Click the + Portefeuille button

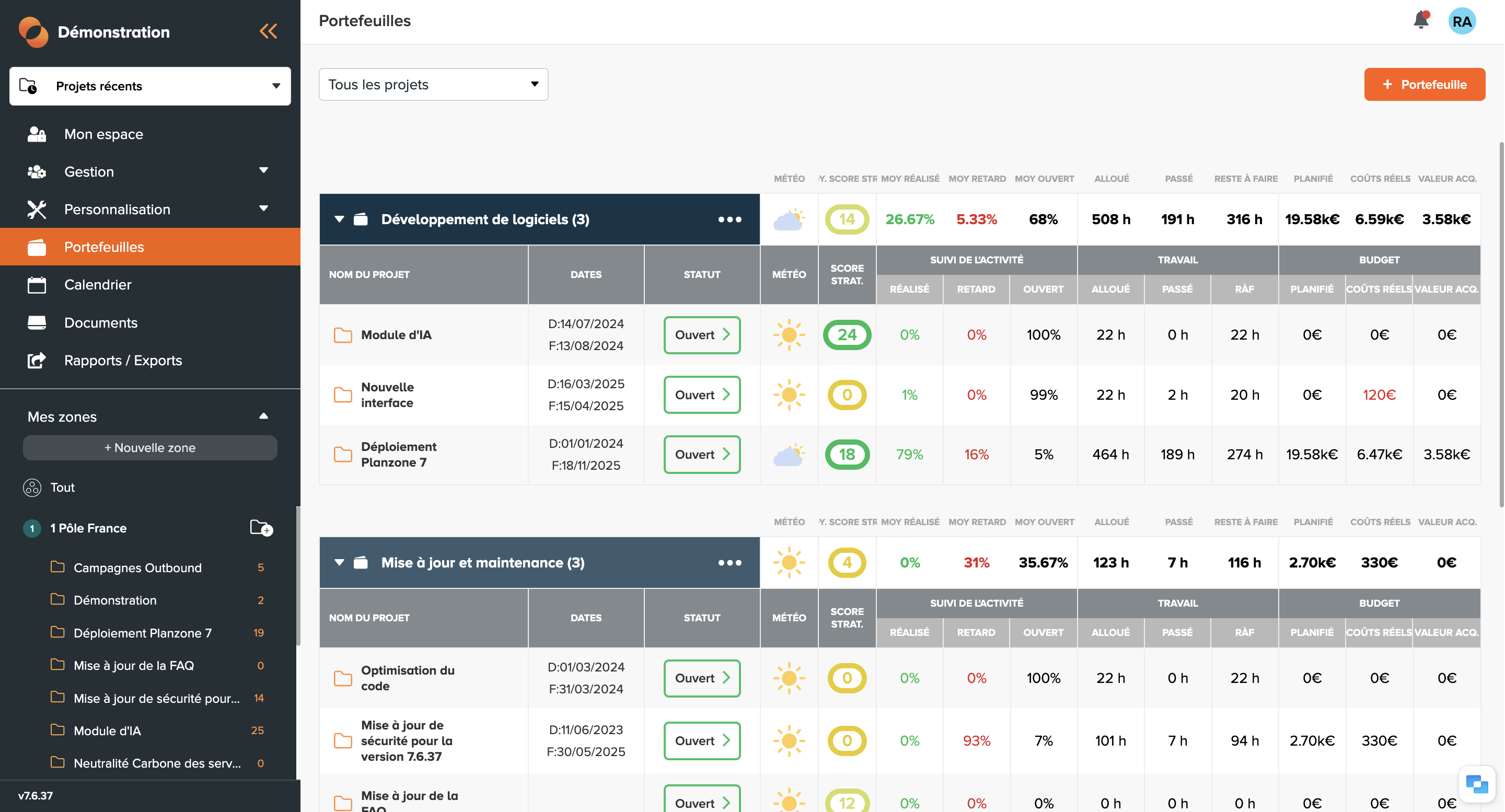pos(1424,85)
